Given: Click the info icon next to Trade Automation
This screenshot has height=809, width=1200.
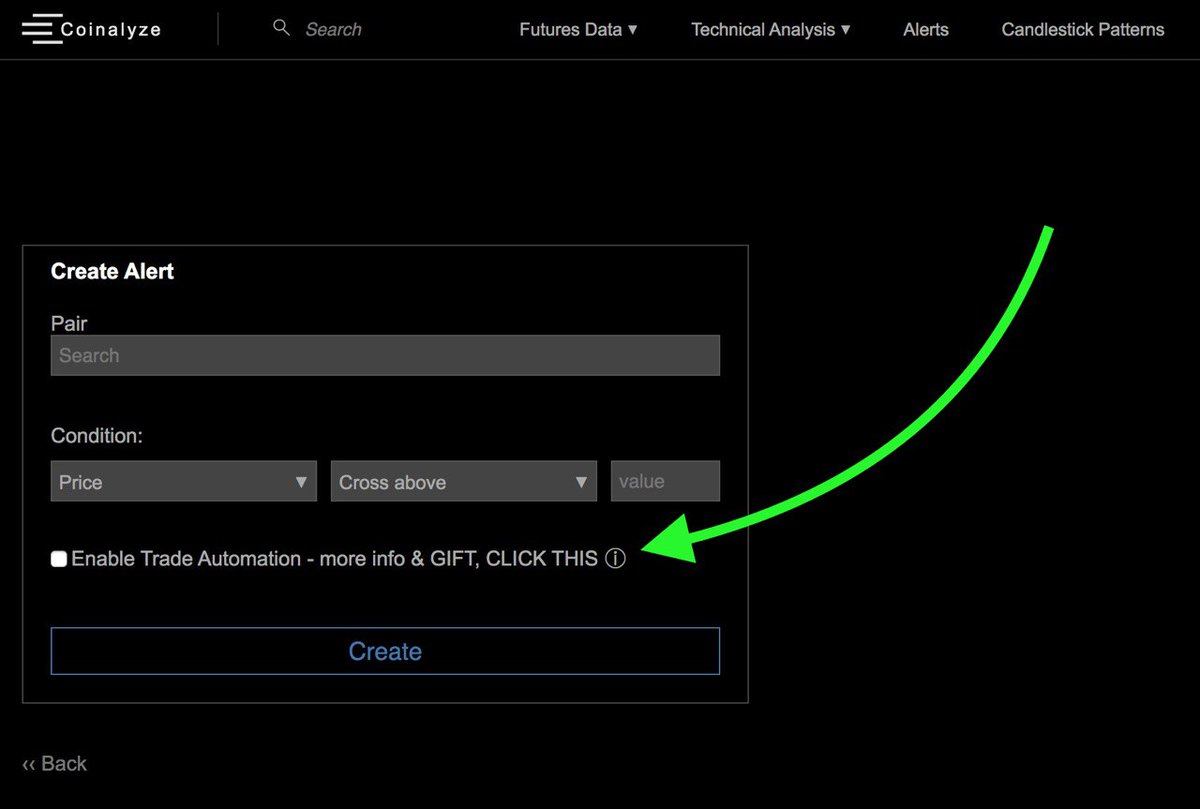Looking at the screenshot, I should tap(616, 558).
